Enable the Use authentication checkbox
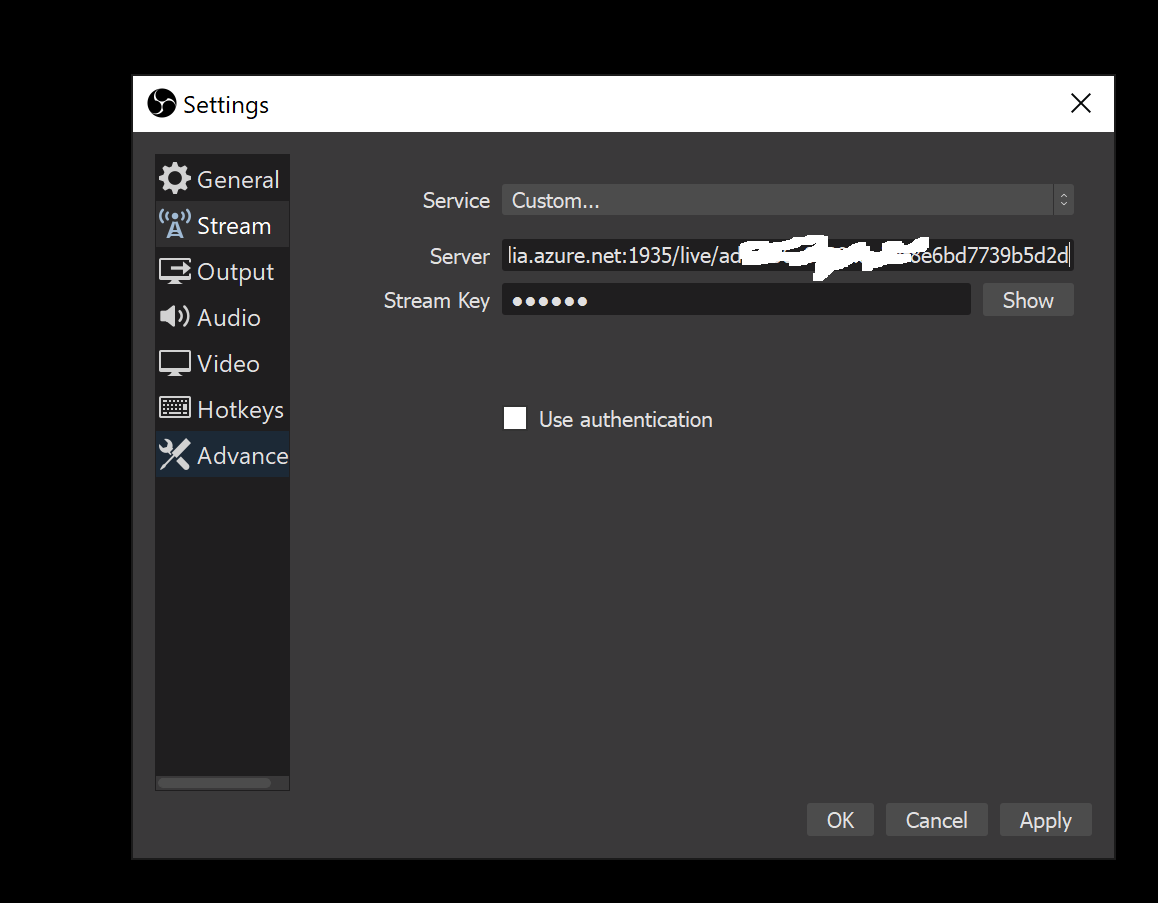 pos(515,419)
